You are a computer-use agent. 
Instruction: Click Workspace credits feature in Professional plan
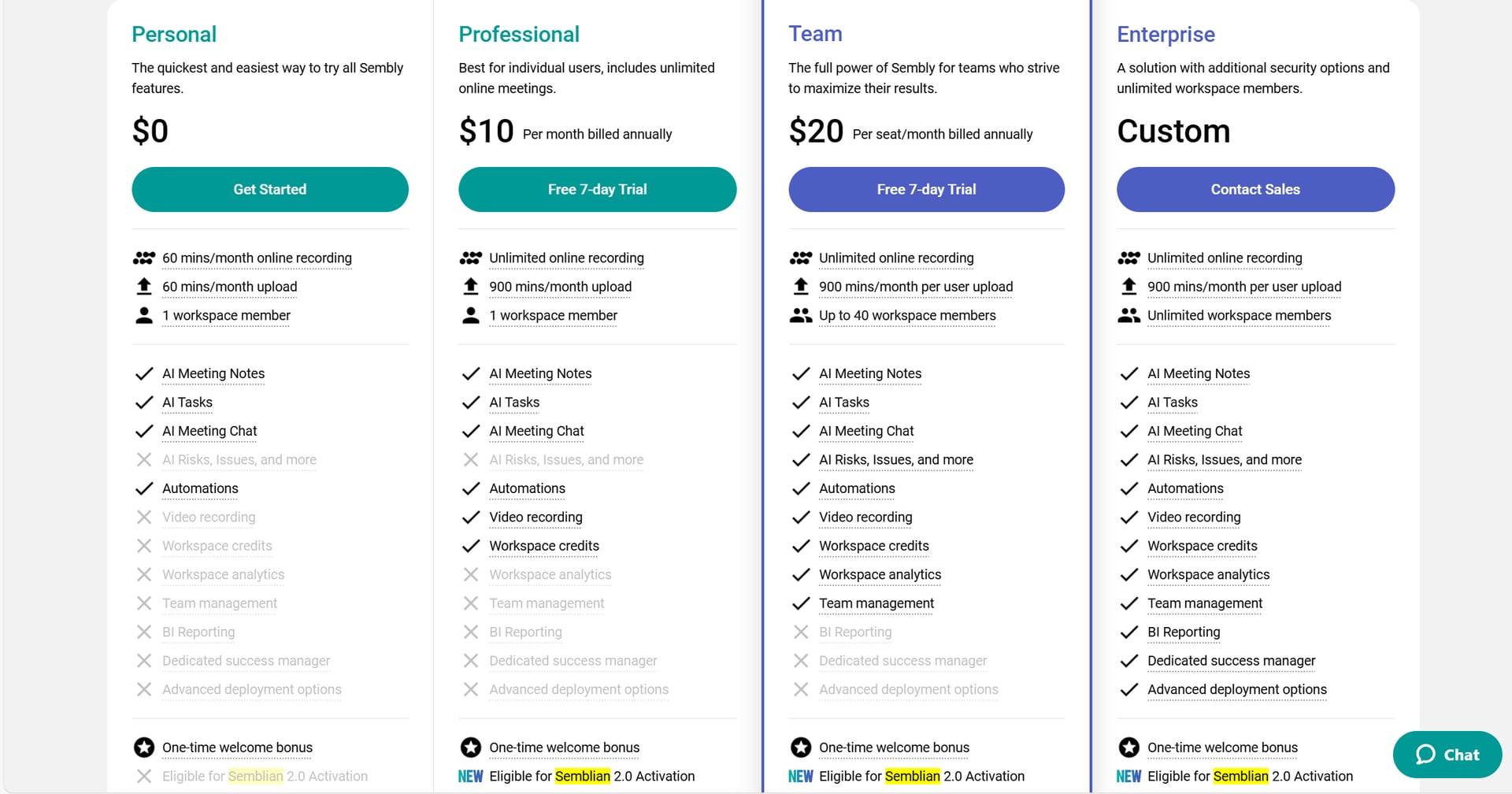[x=544, y=546]
